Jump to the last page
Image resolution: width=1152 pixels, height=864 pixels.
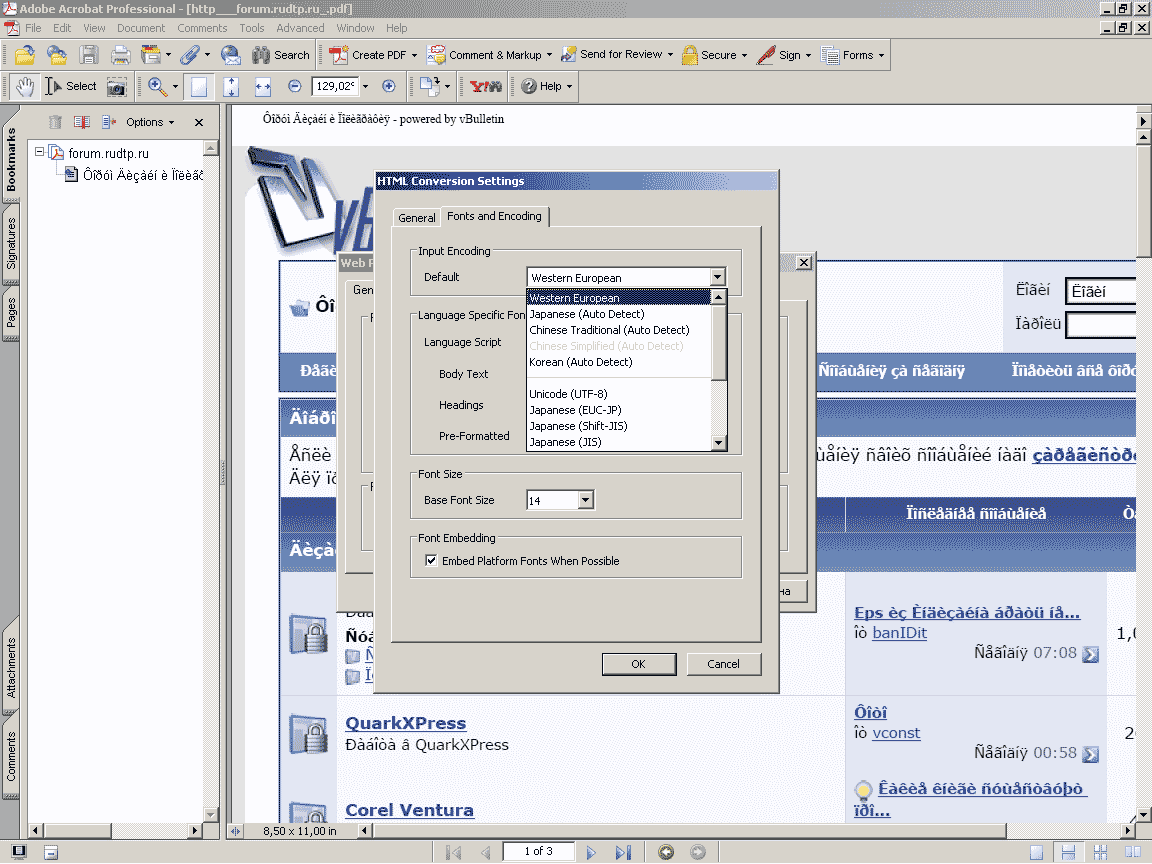point(623,852)
